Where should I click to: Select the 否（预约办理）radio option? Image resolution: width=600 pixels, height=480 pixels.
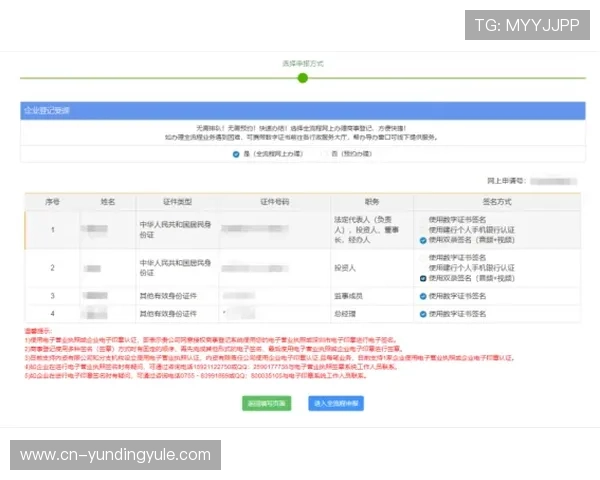[x=324, y=154]
